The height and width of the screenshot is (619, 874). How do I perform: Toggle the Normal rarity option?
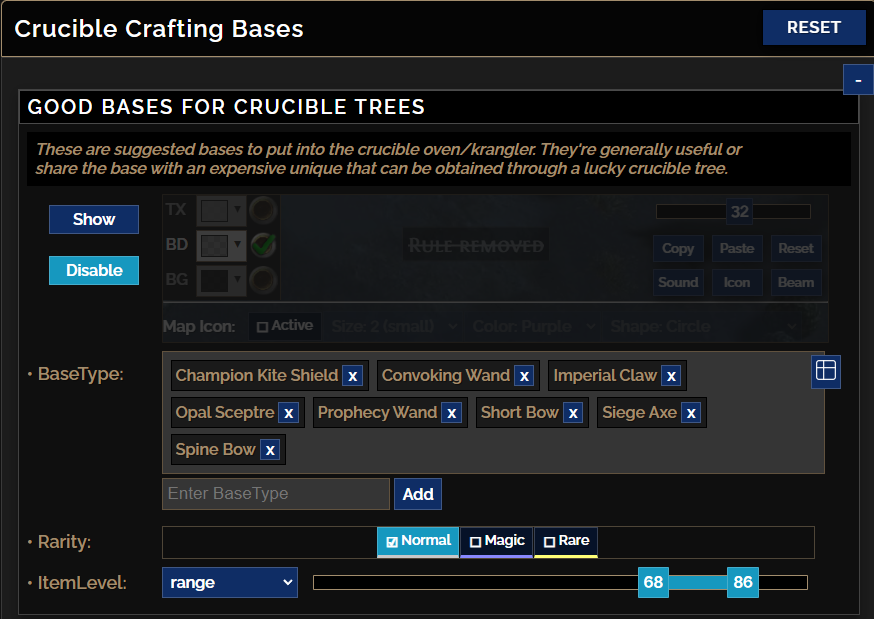pyautogui.click(x=418, y=541)
